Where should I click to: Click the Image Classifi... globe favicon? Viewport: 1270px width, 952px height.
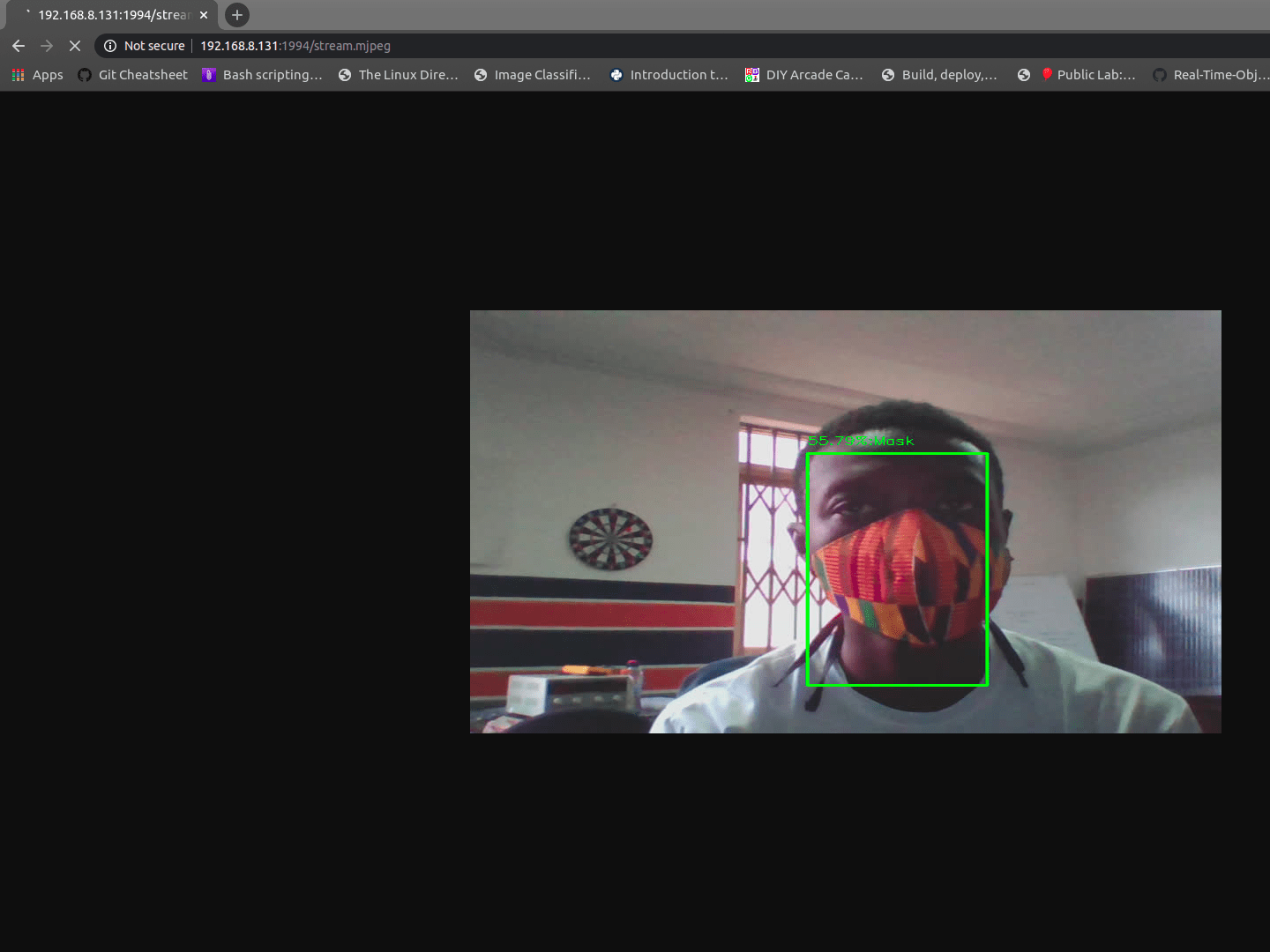481,75
